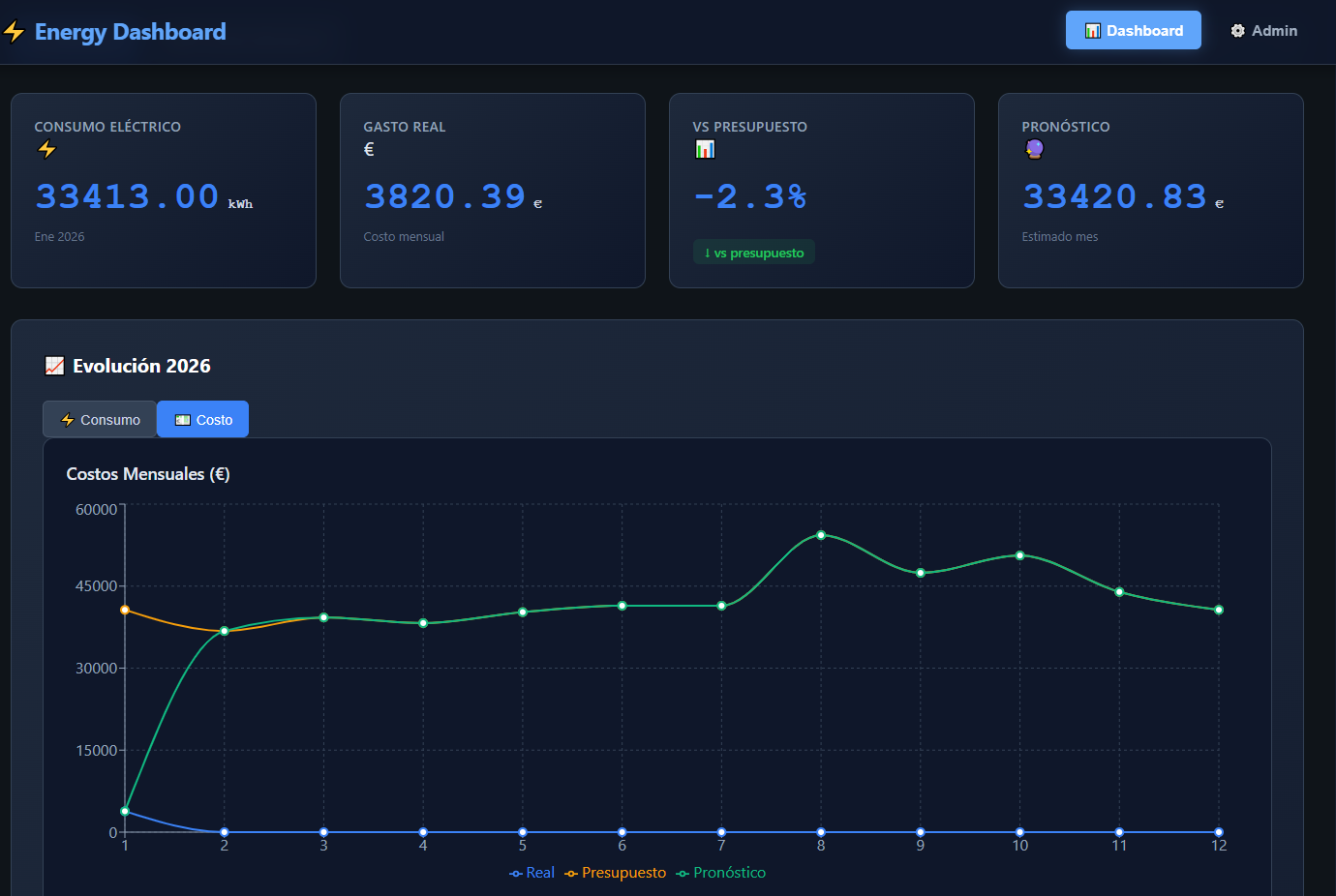Click the crystal ball icon on the Pronóstico card
Viewport: 1336px width, 896px height.
[1034, 149]
